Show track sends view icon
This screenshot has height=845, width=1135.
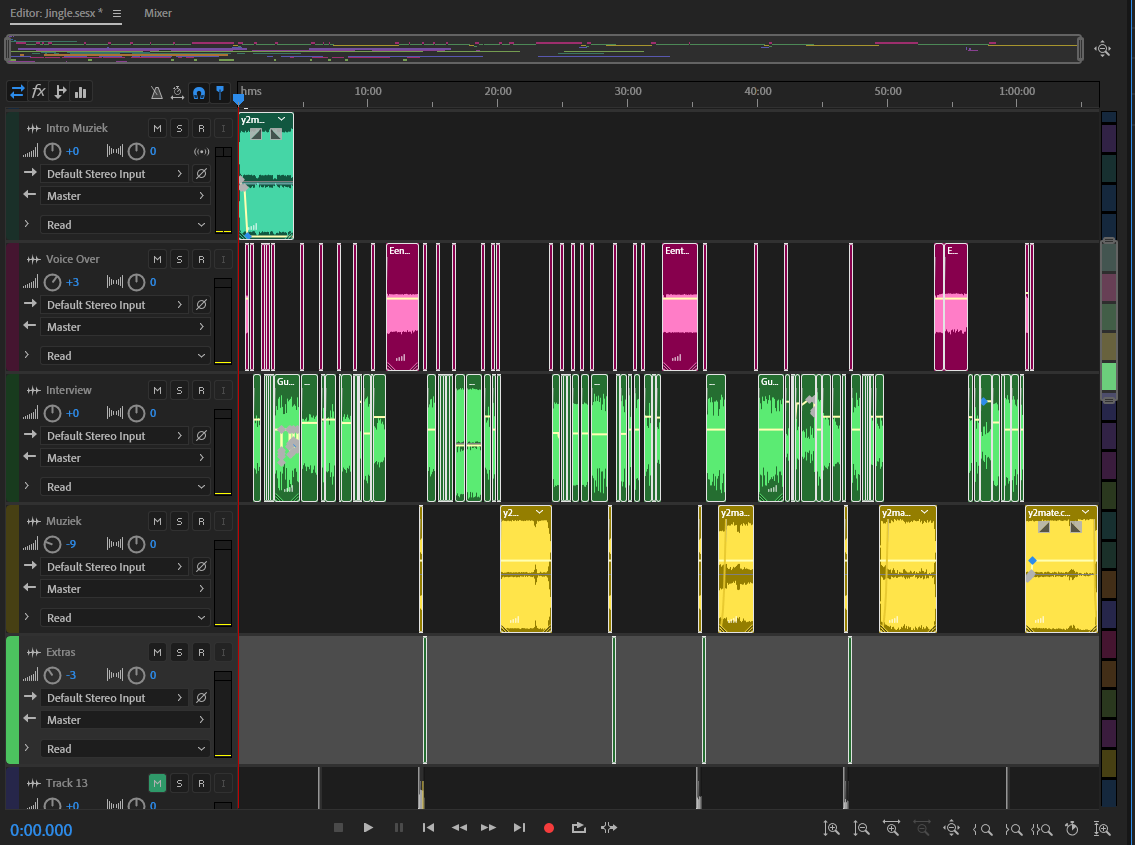tap(60, 92)
